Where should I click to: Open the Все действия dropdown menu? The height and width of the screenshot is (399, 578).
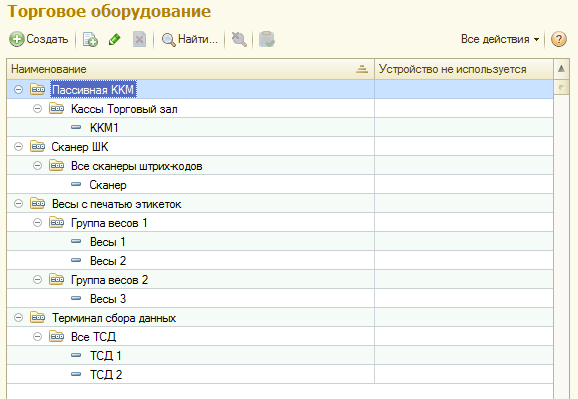(x=500, y=39)
